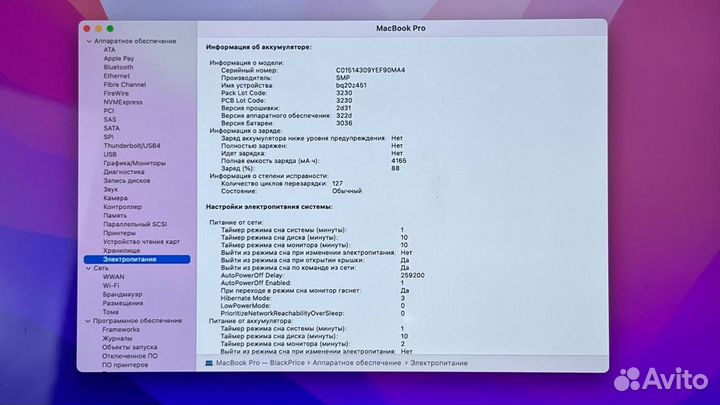Collapse the Сеть section chevron
Image resolution: width=720 pixels, height=405 pixels.
pos(88,268)
